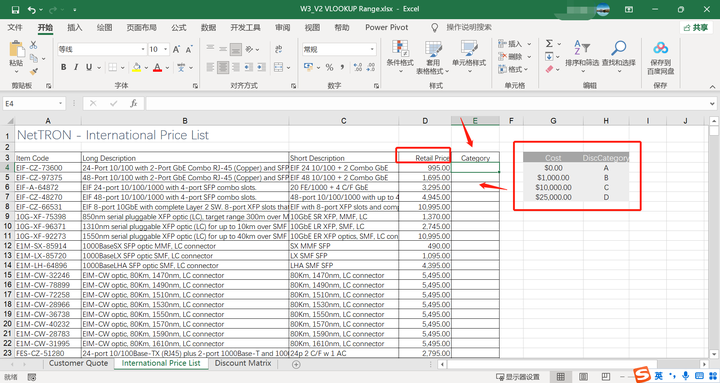Open the Customer Quote sheet tab
This screenshot has height=383, width=720.
[79, 363]
